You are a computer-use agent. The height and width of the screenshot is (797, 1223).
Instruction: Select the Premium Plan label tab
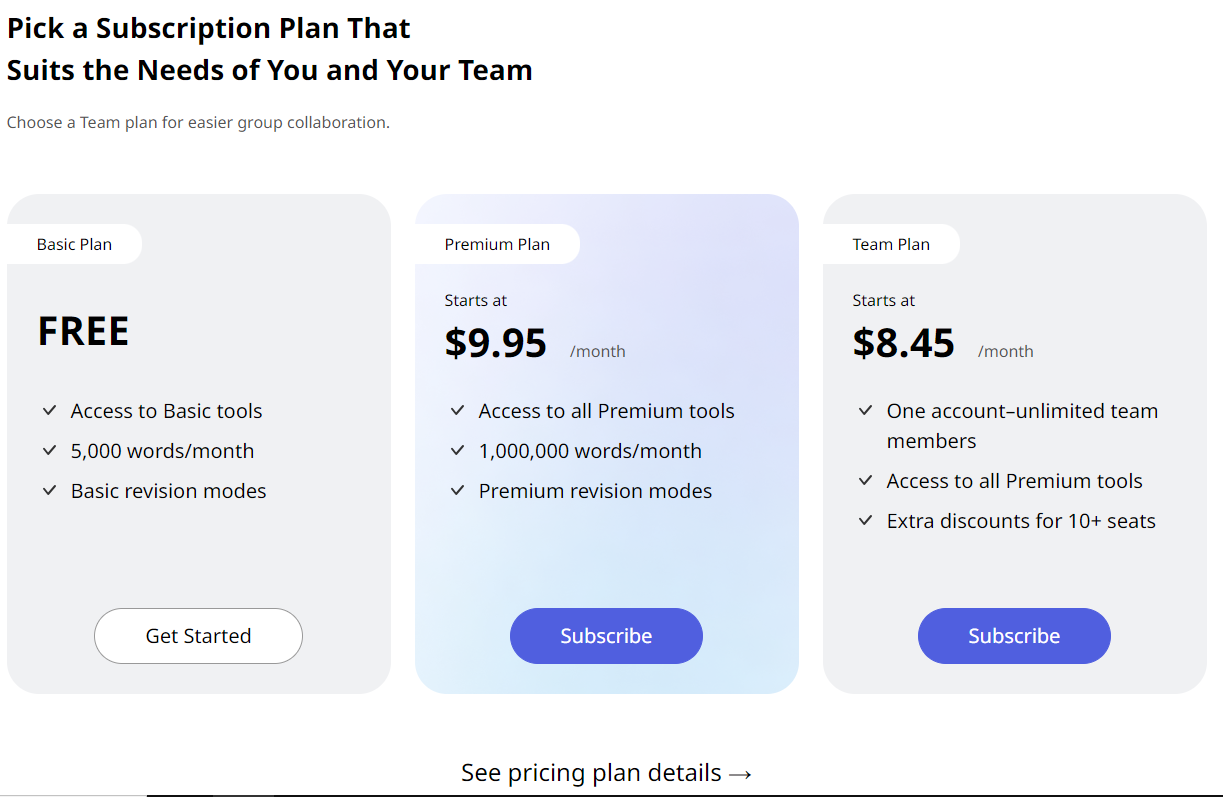[x=497, y=244]
